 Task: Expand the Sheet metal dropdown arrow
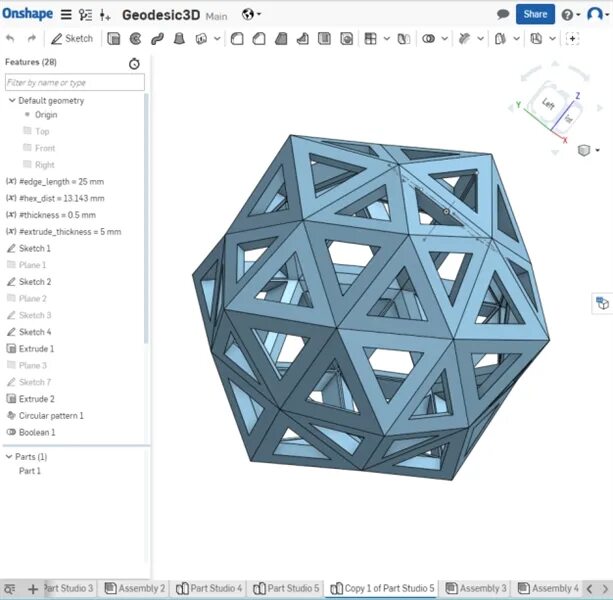point(552,39)
